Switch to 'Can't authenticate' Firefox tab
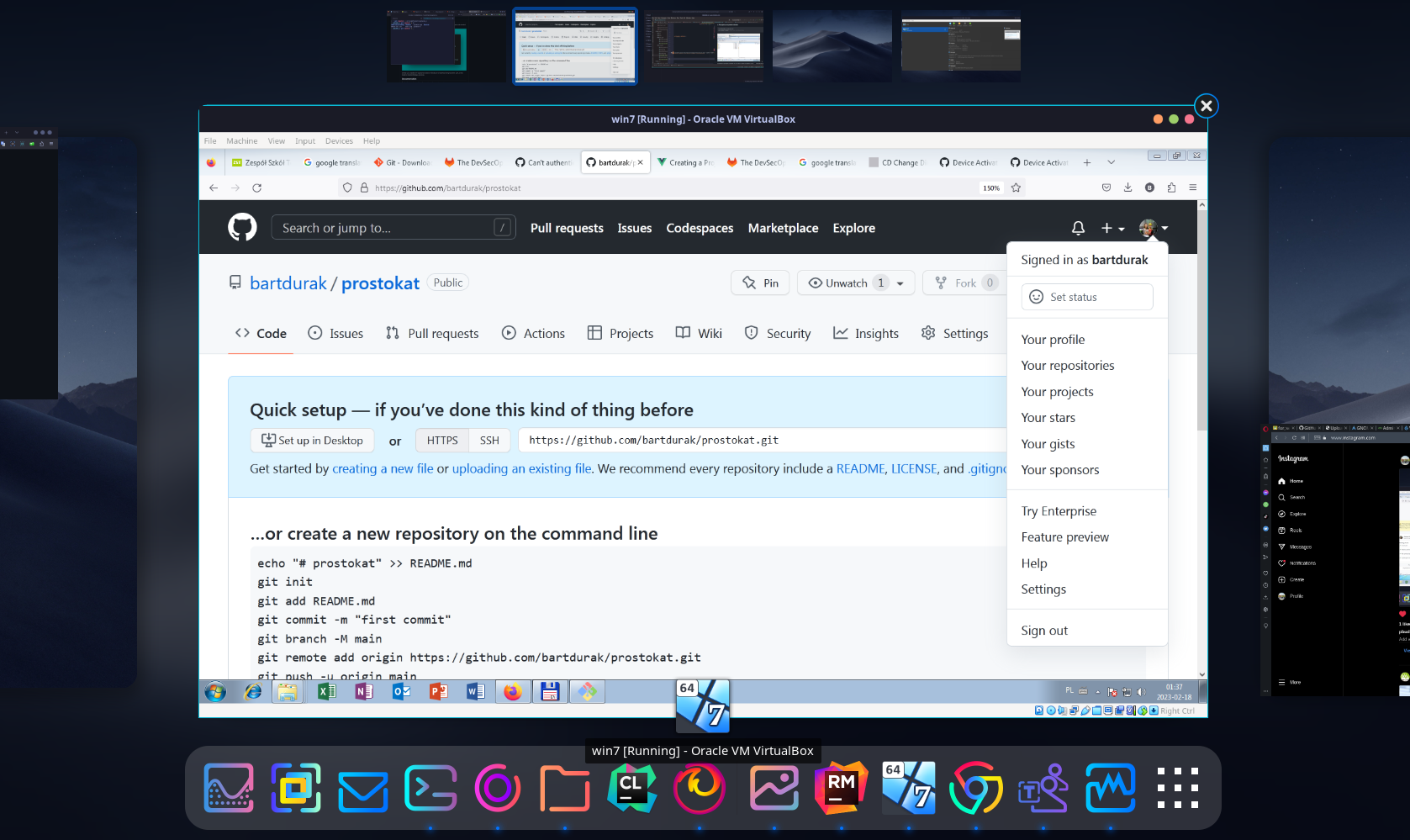 (x=543, y=162)
